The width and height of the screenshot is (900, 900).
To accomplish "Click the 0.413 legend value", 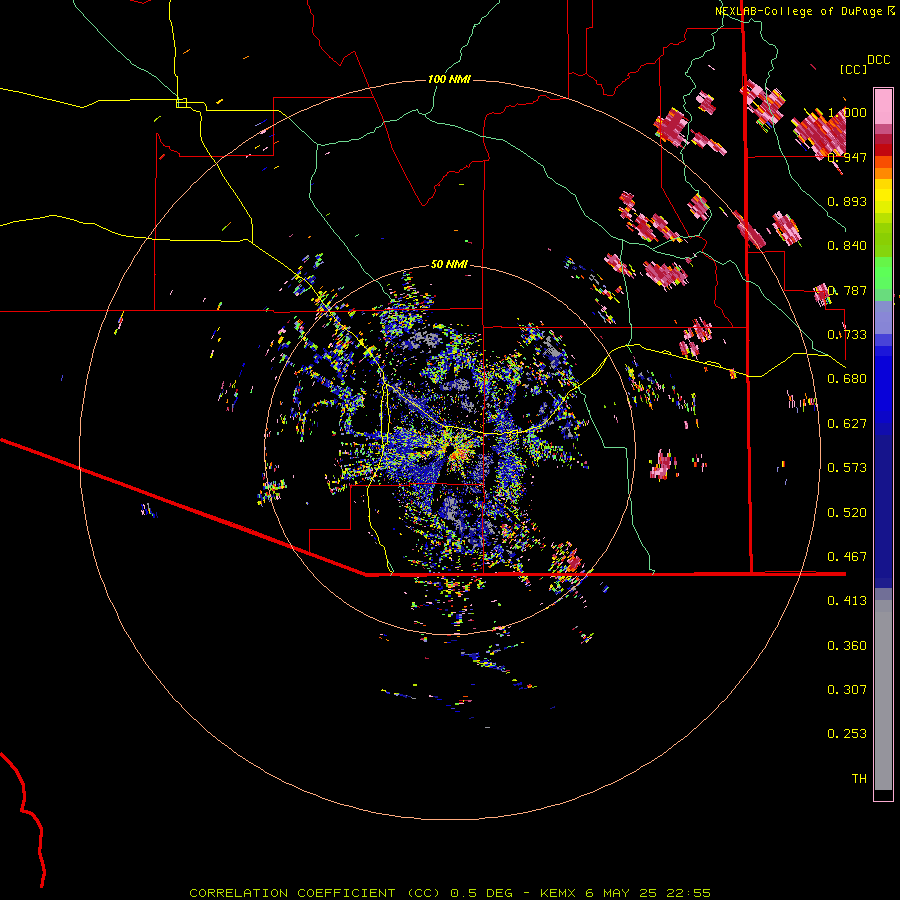I will tap(847, 600).
